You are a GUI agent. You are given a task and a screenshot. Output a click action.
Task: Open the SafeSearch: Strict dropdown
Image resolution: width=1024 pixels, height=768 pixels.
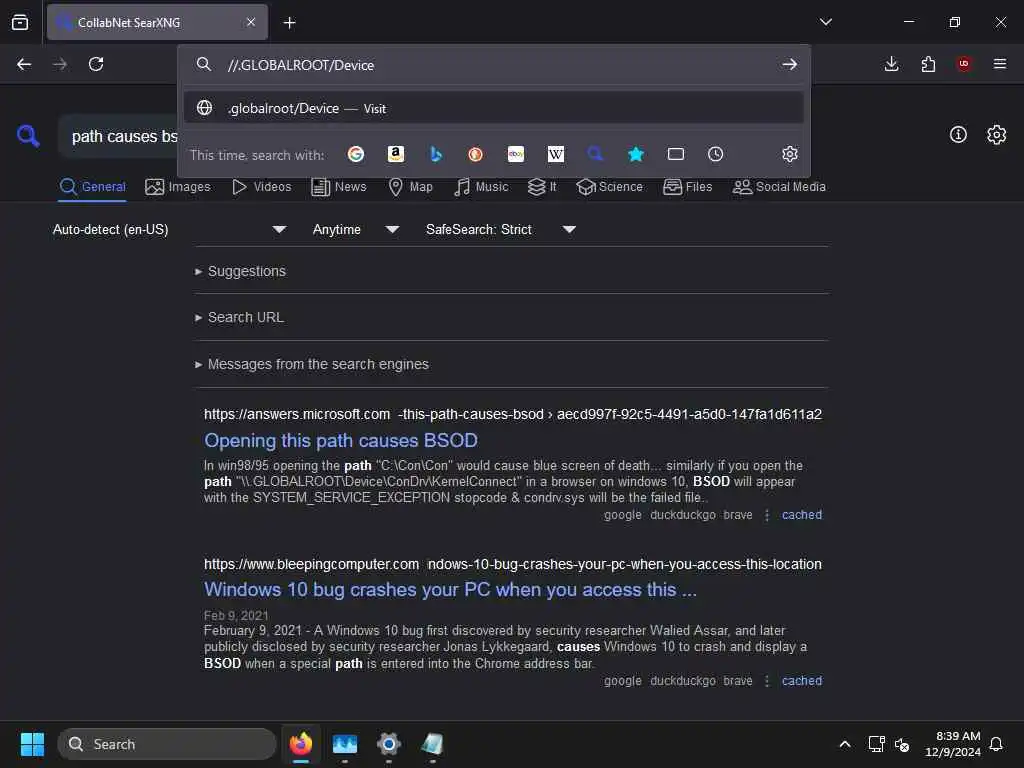click(500, 229)
